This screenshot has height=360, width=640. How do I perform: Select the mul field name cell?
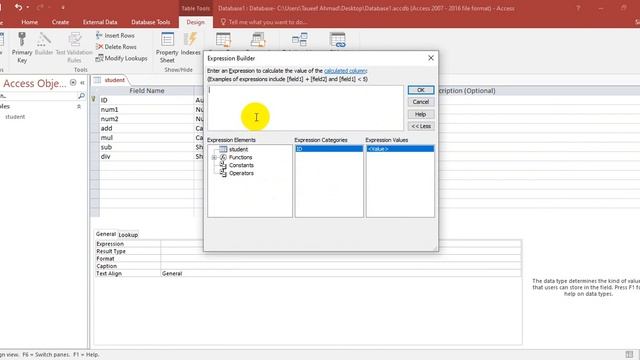[147, 138]
